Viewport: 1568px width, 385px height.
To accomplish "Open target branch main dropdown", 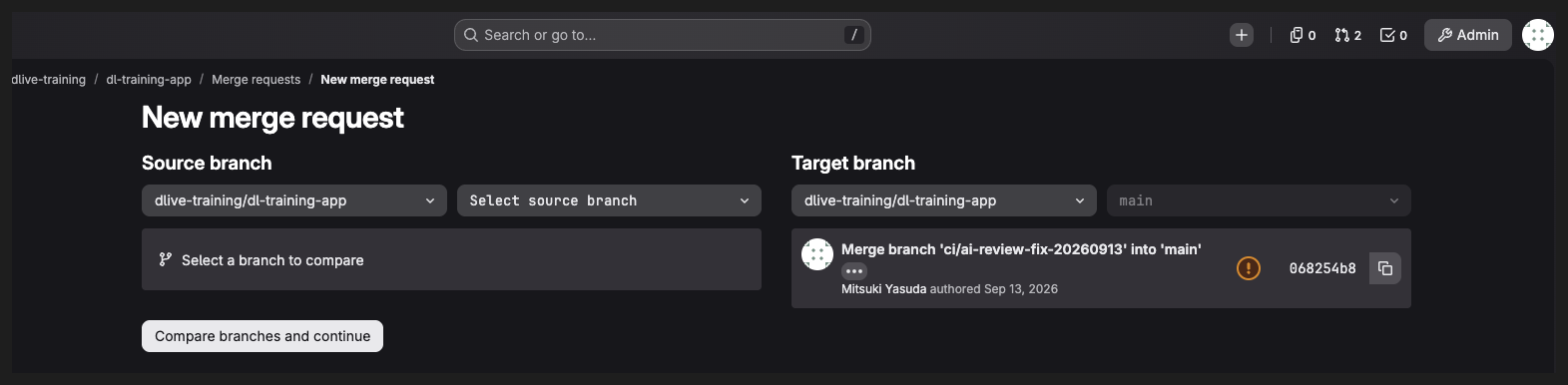I will coord(1259,200).
